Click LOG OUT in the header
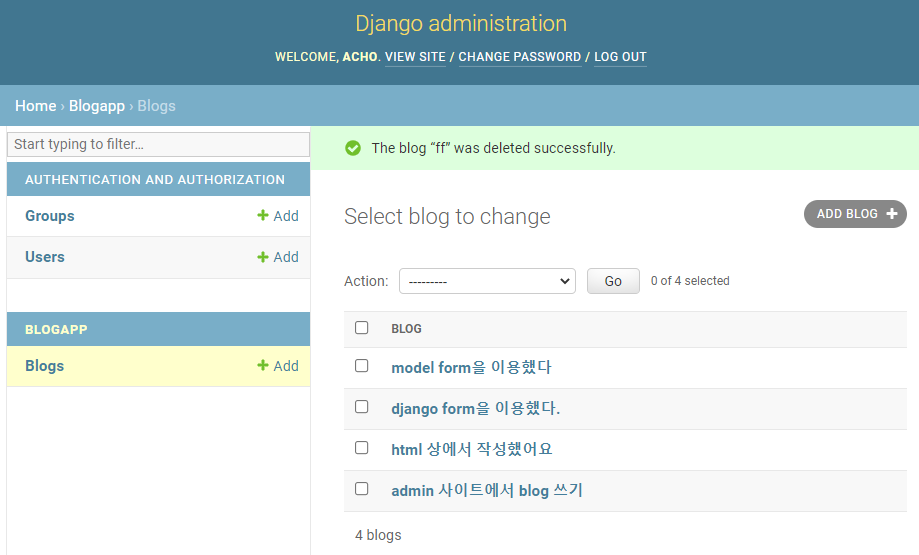 tap(620, 57)
